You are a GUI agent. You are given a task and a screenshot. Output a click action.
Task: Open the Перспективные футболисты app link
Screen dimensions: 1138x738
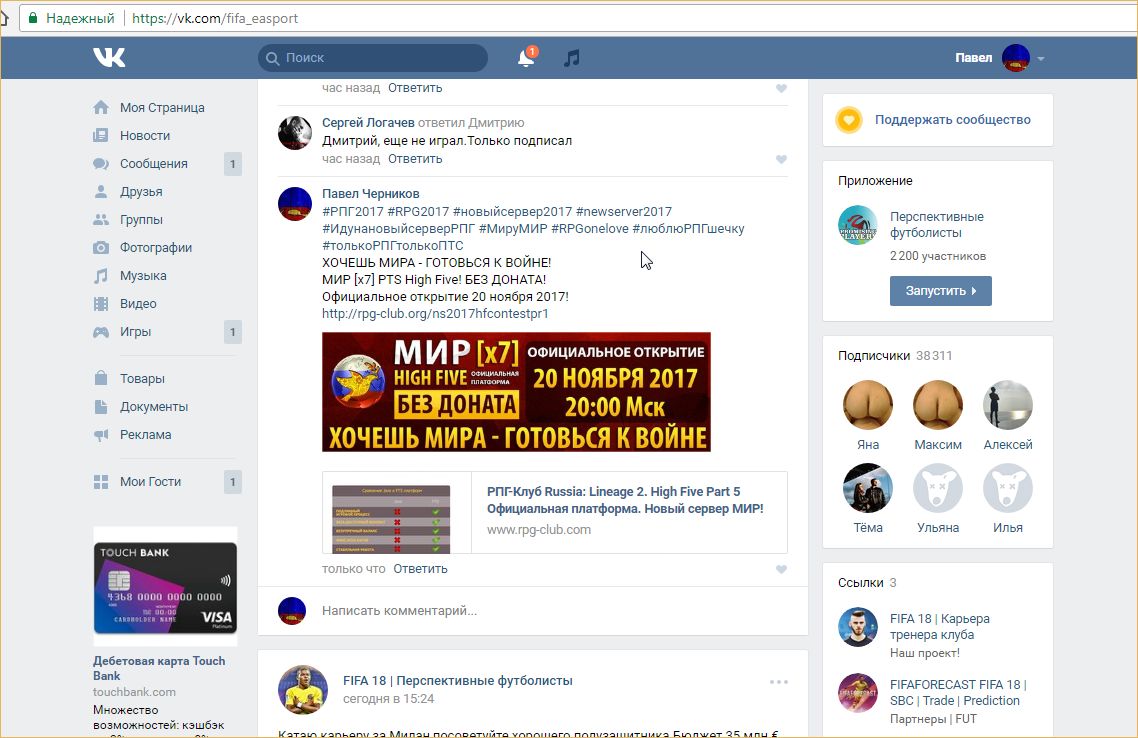(x=937, y=225)
